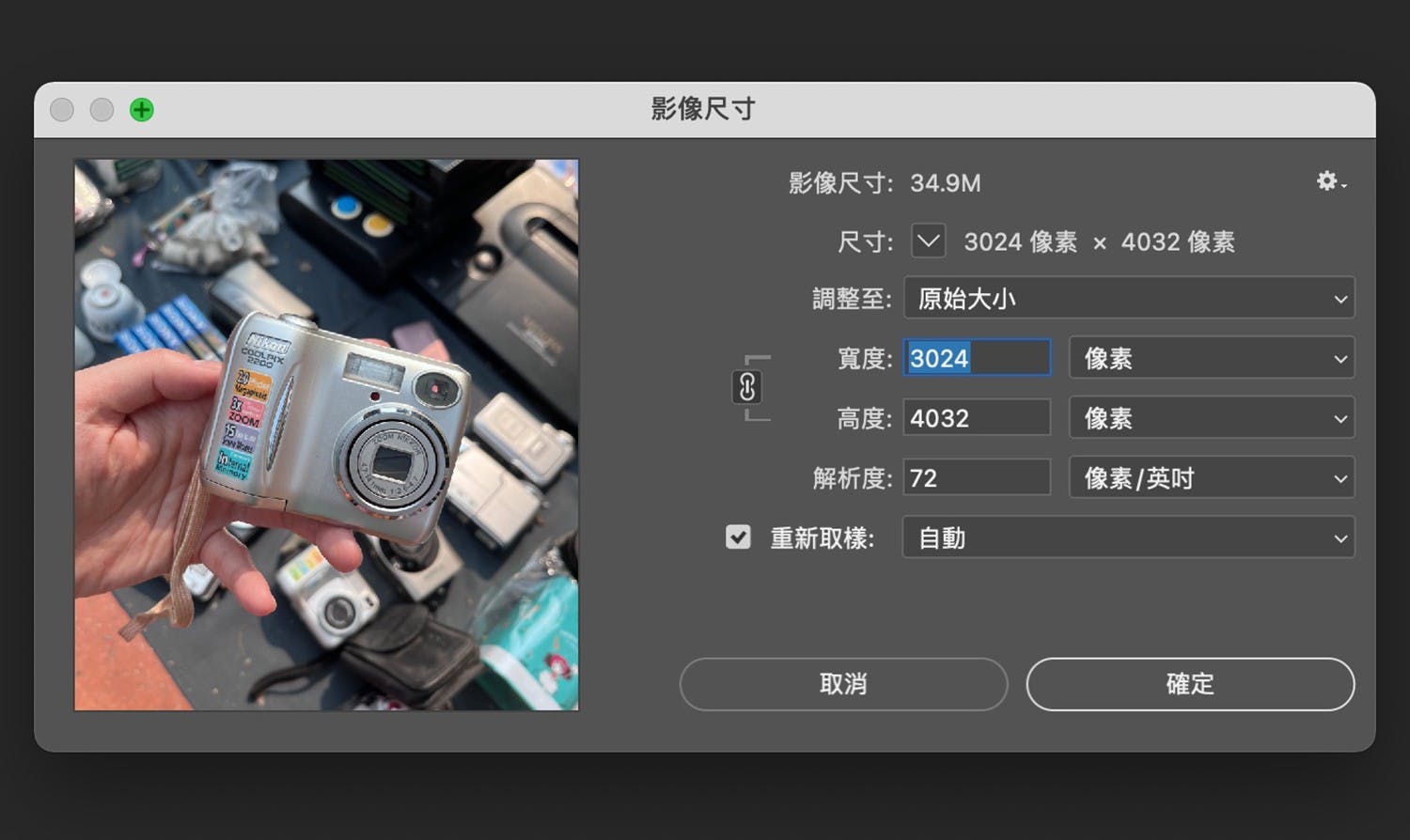Screen dimensions: 1410x840
Task: Click the 高度 field showing 4032
Action: click(976, 418)
